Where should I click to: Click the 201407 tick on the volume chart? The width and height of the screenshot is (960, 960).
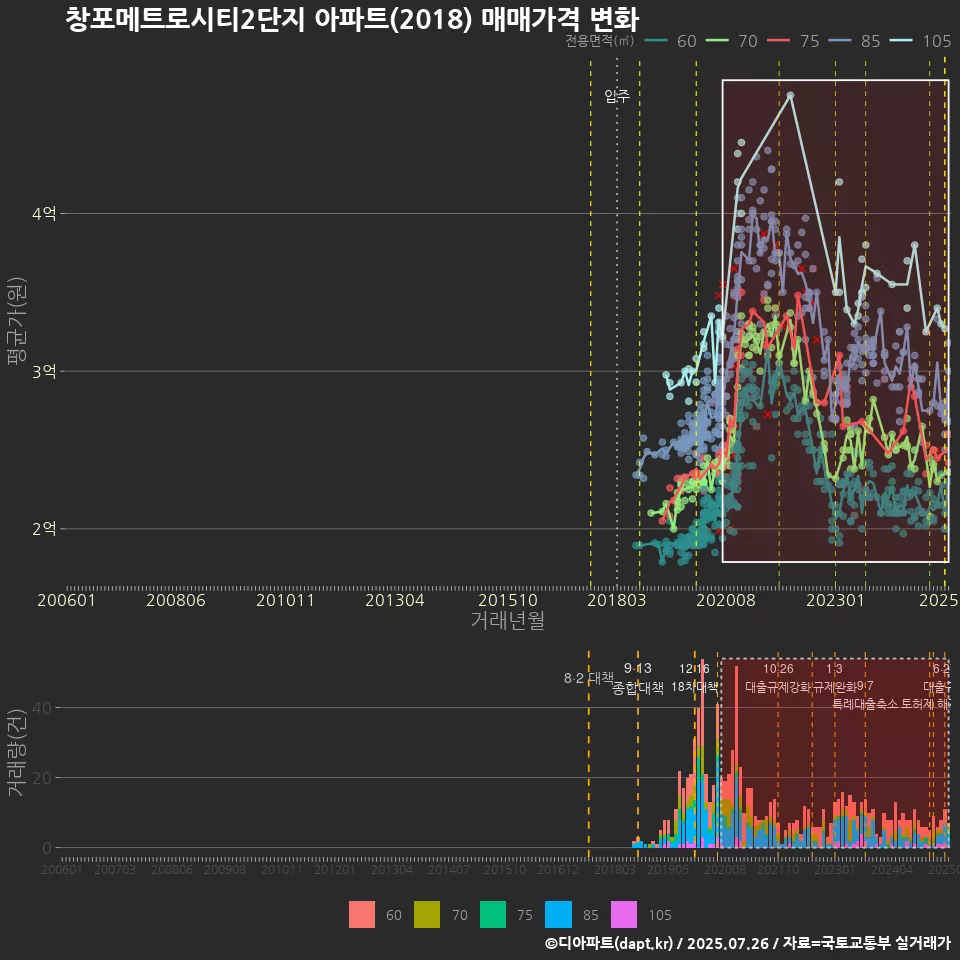tap(448, 869)
